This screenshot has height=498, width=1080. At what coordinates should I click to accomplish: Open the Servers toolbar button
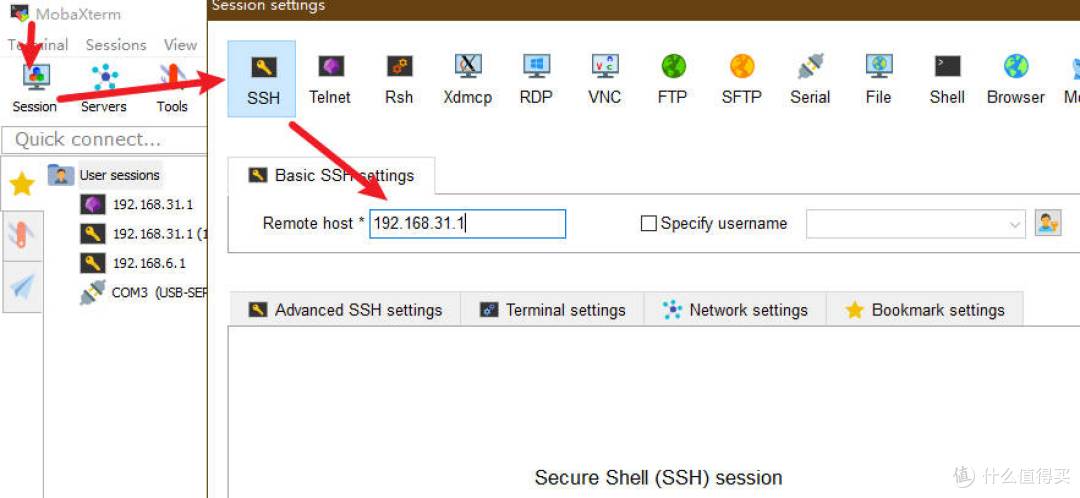104,88
